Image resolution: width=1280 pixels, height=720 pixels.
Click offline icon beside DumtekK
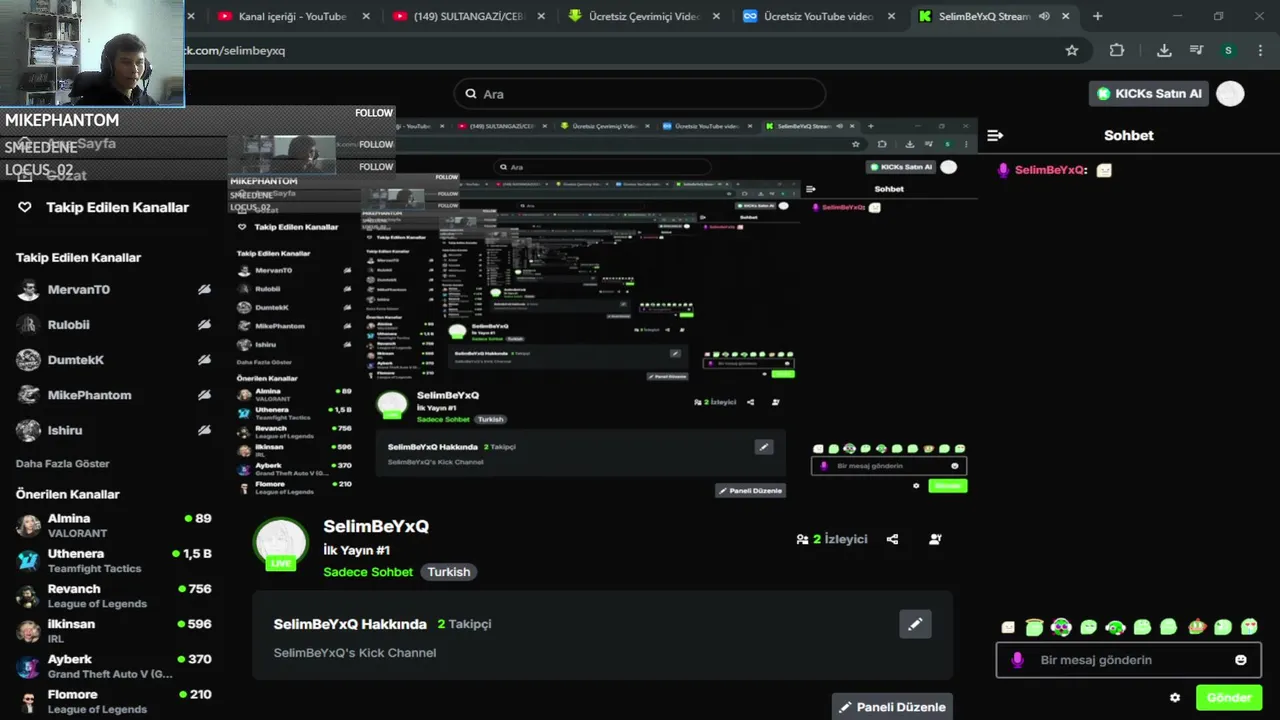(x=204, y=360)
